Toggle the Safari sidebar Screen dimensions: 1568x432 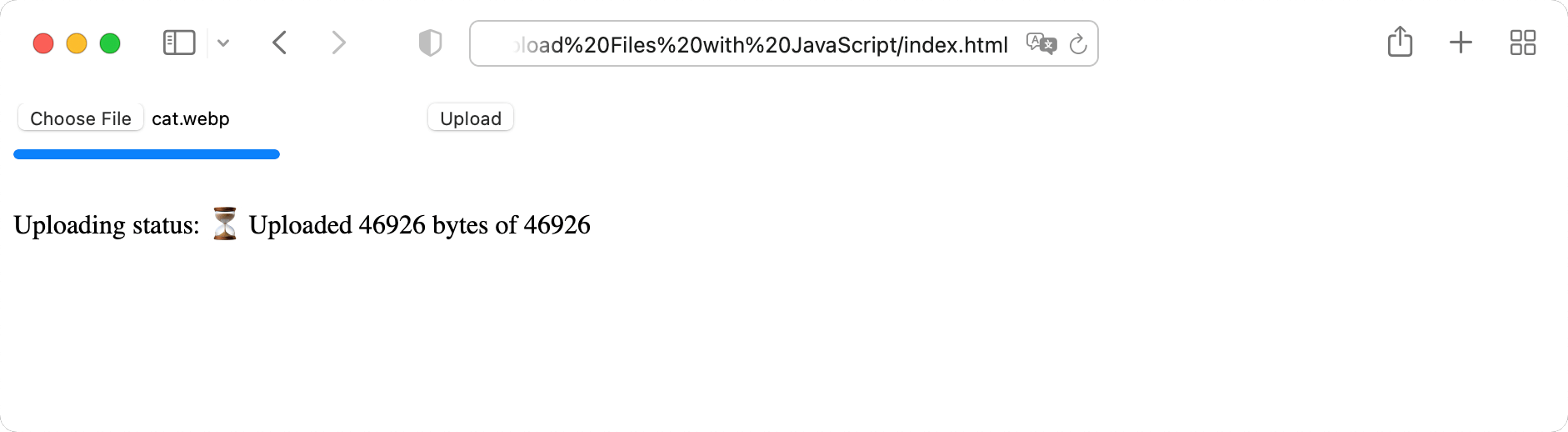[x=179, y=43]
